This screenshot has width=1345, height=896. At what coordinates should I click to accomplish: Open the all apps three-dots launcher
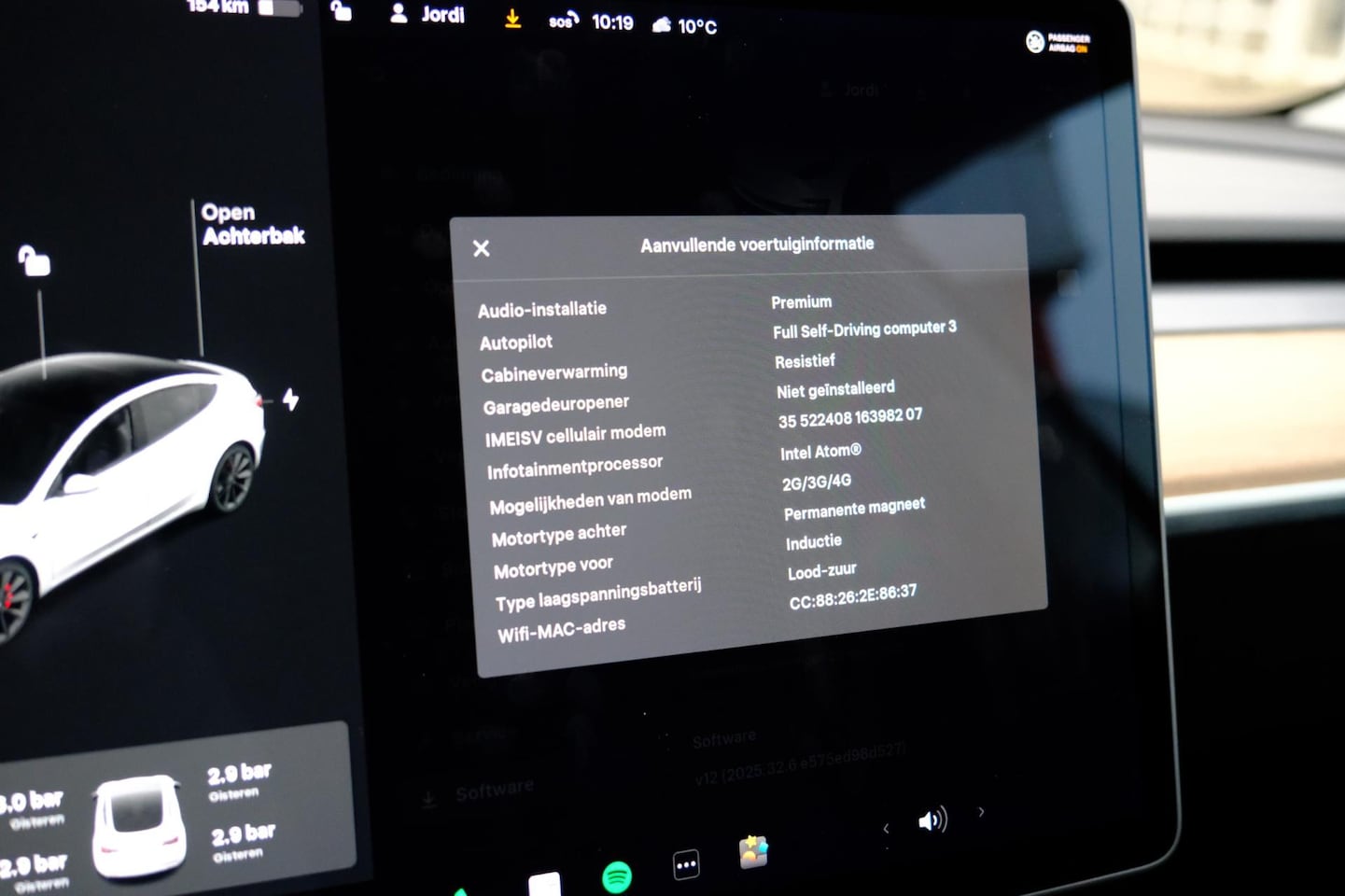(686, 865)
